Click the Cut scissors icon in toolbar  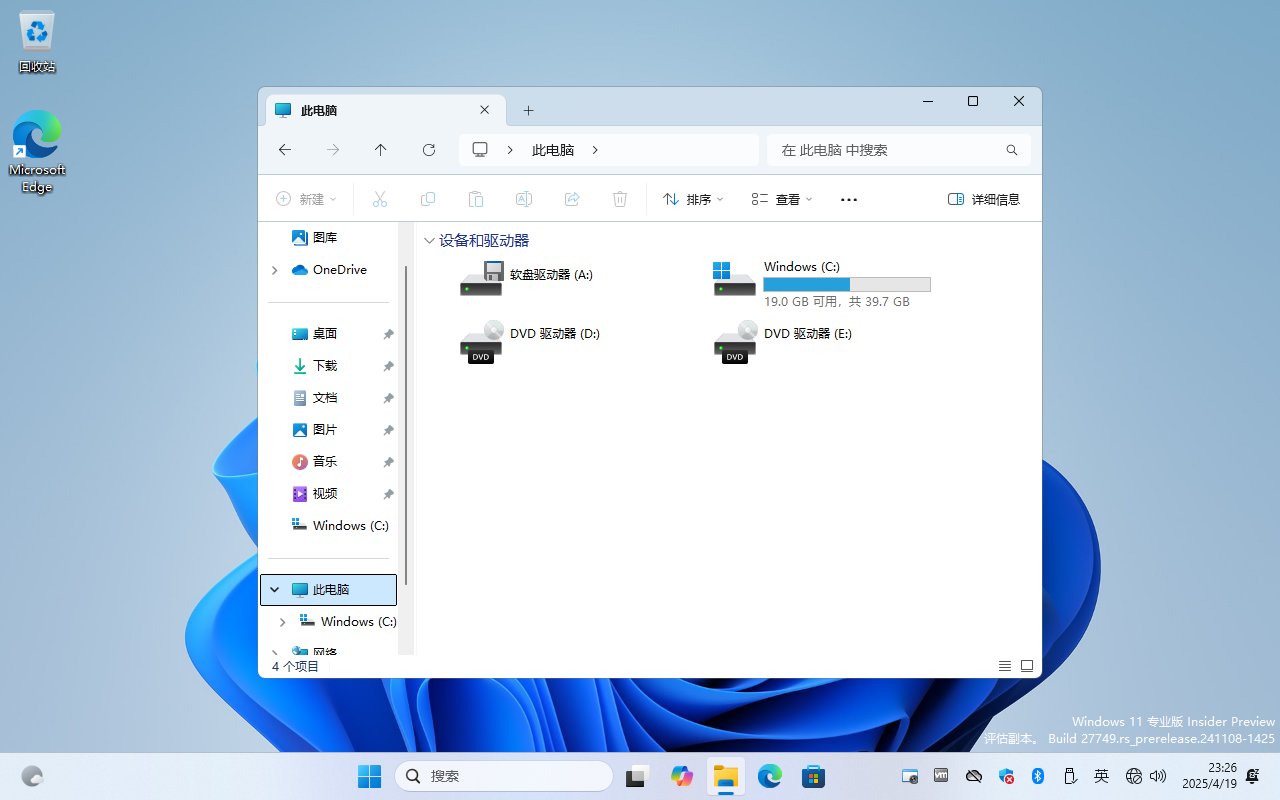pos(380,199)
